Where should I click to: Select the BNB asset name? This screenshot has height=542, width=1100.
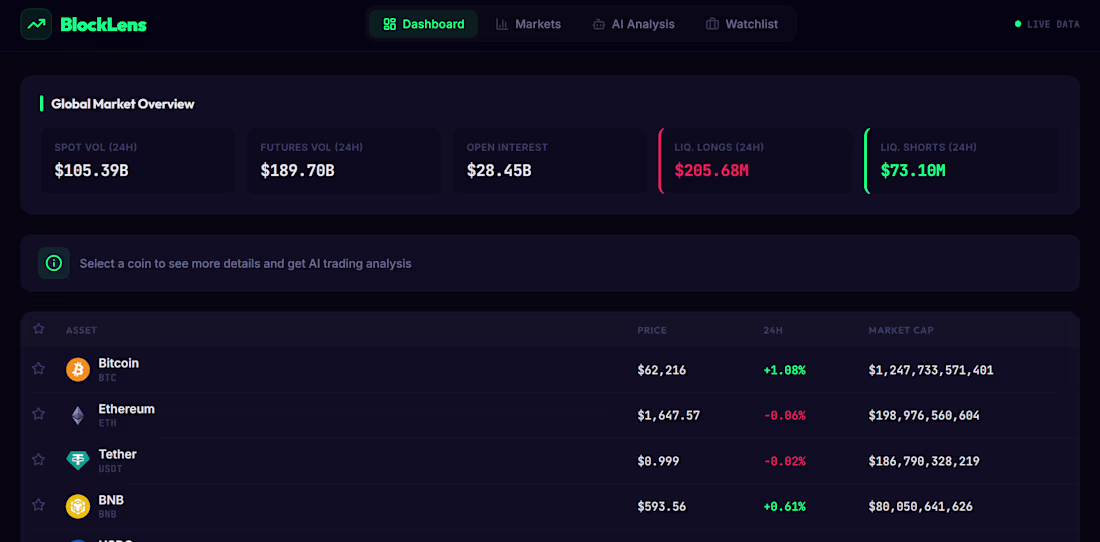[x=111, y=500]
